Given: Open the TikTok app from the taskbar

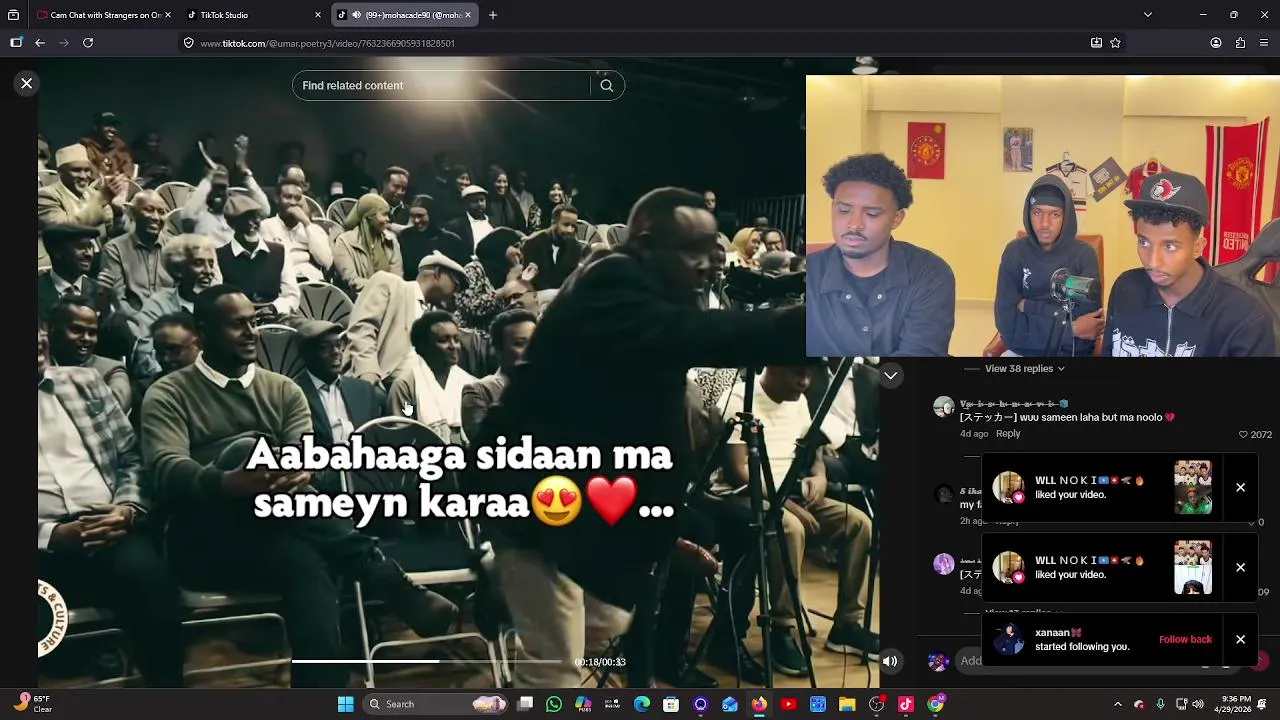Looking at the screenshot, I should coord(906,704).
